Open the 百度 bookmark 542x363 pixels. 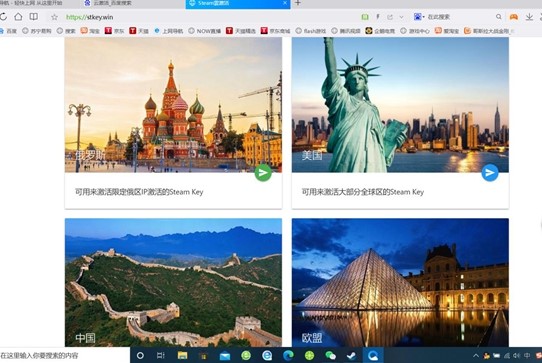8,31
